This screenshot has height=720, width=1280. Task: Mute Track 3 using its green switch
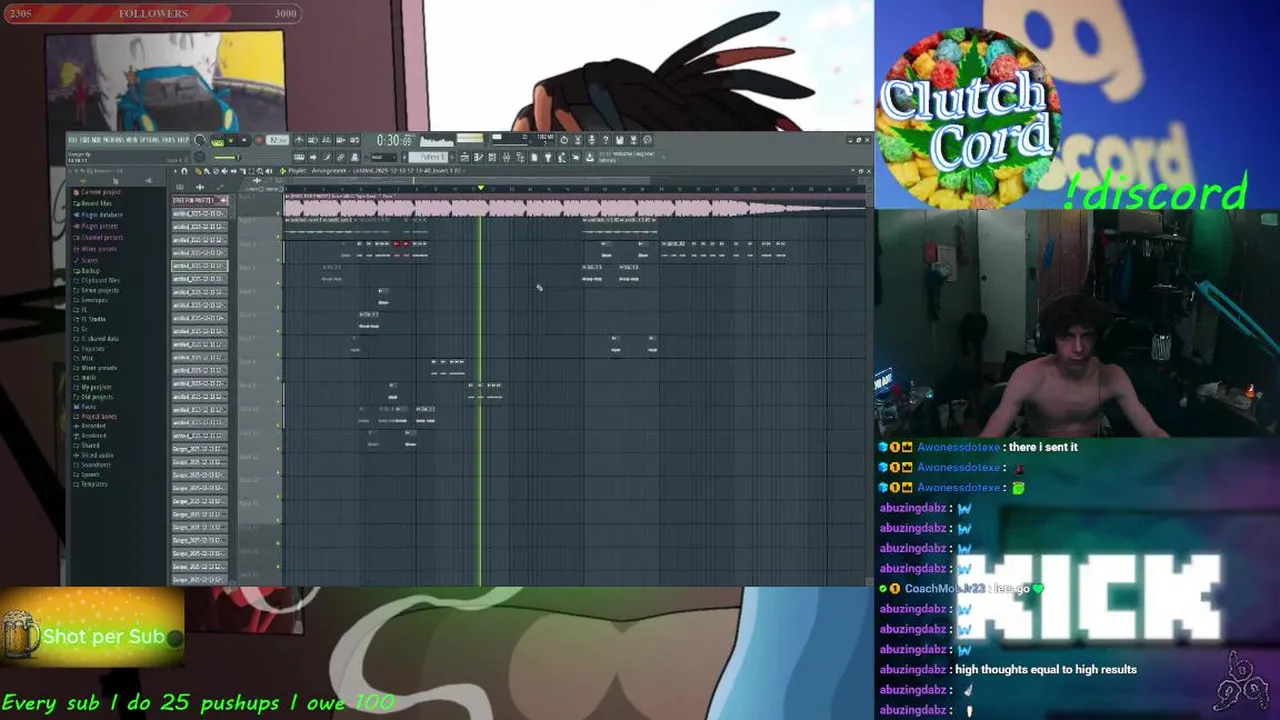tap(278, 260)
